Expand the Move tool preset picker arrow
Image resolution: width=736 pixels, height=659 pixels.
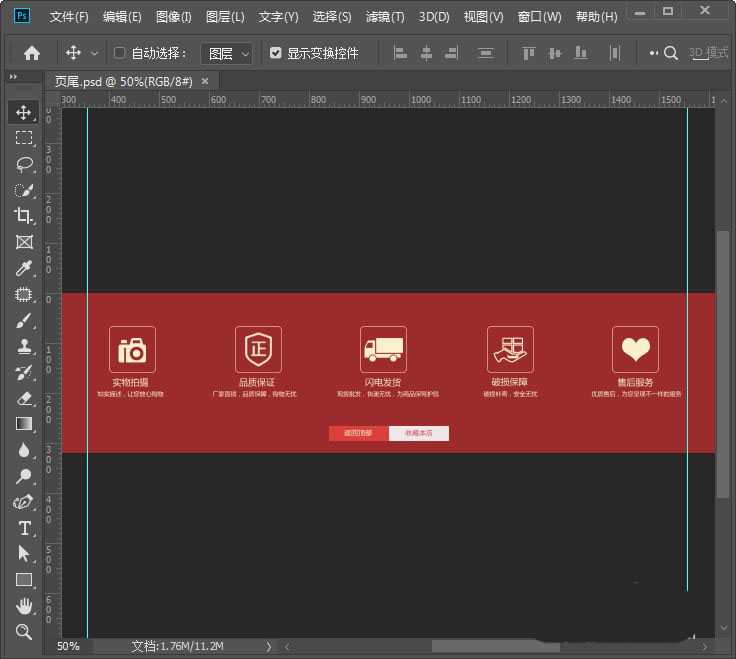click(95, 53)
